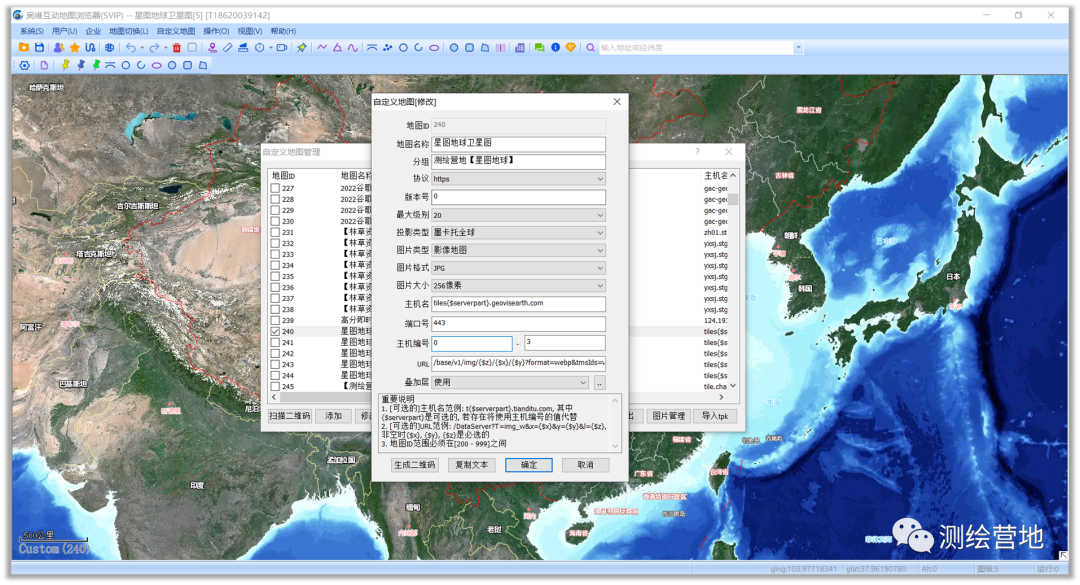
Task: Click the gear settings icon in second toolbar
Action: point(24,65)
